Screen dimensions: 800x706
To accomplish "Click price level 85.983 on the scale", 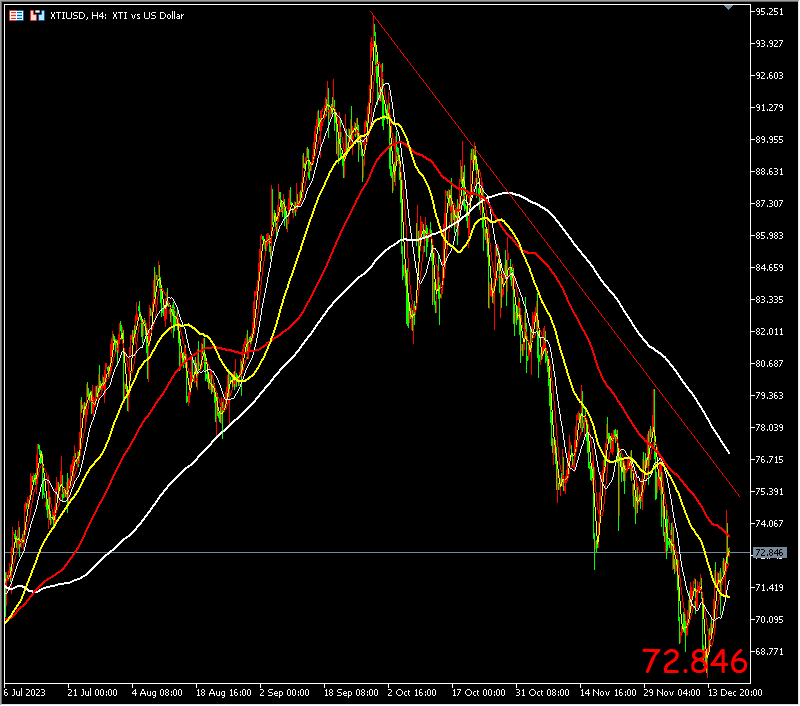I will click(x=769, y=236).
